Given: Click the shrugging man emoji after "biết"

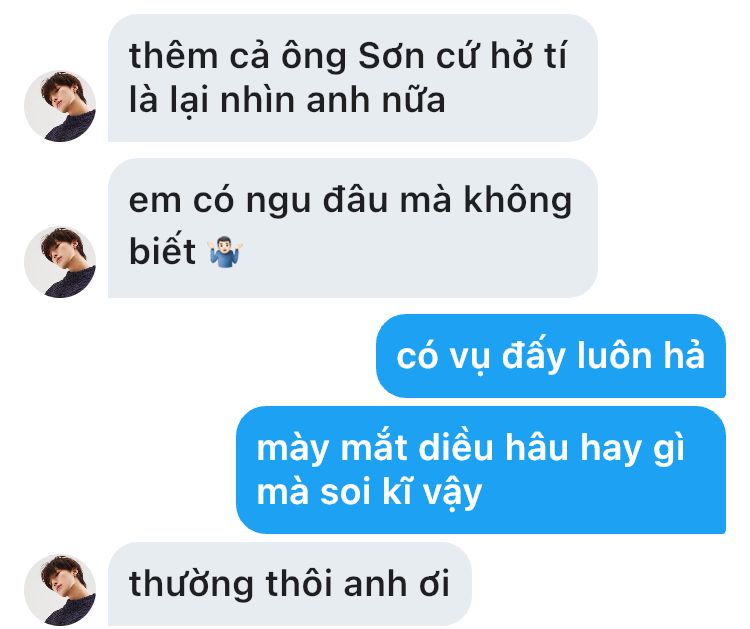Looking at the screenshot, I should tap(227, 252).
